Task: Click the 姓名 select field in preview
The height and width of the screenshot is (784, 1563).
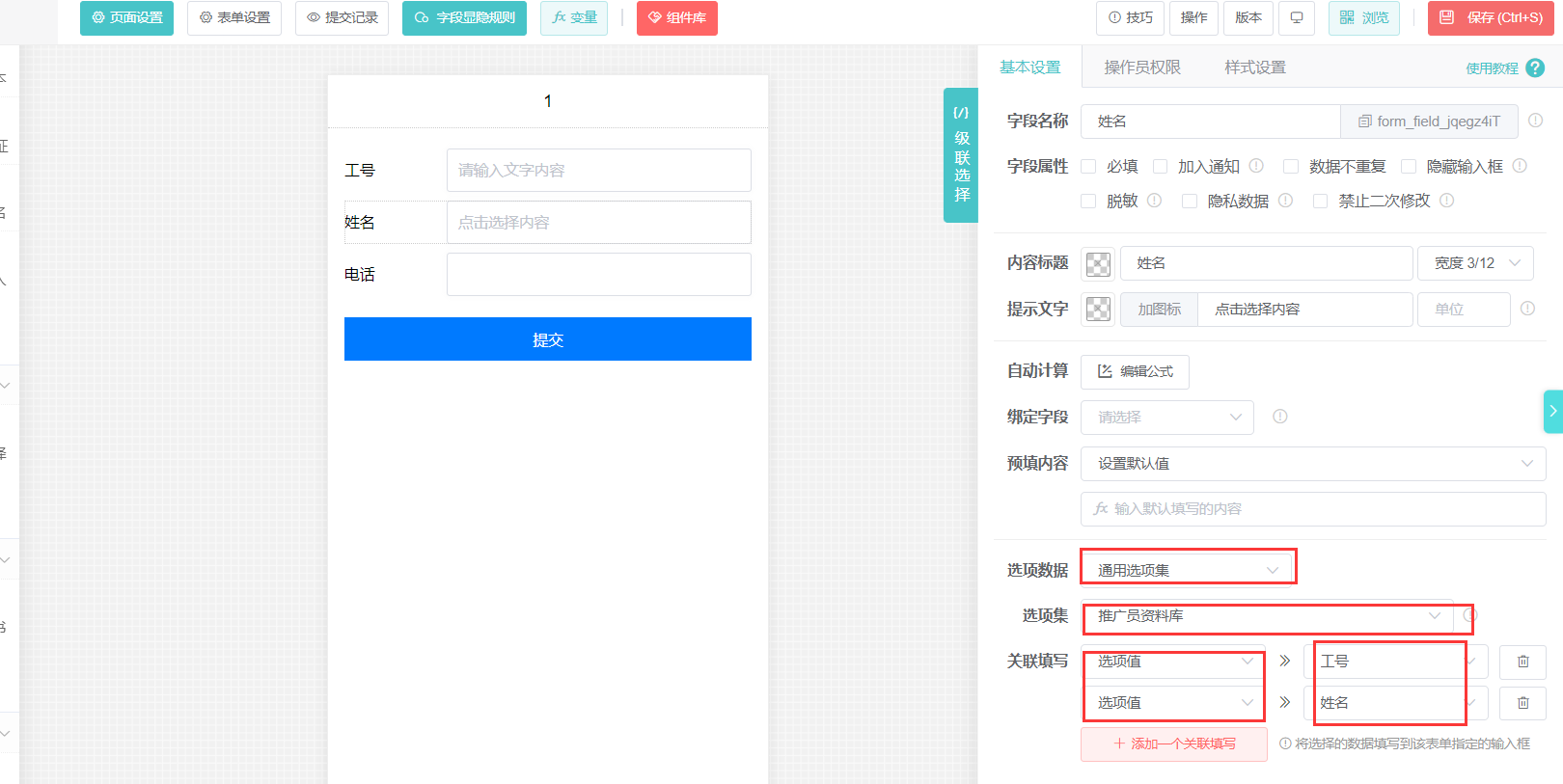Action: coord(599,223)
